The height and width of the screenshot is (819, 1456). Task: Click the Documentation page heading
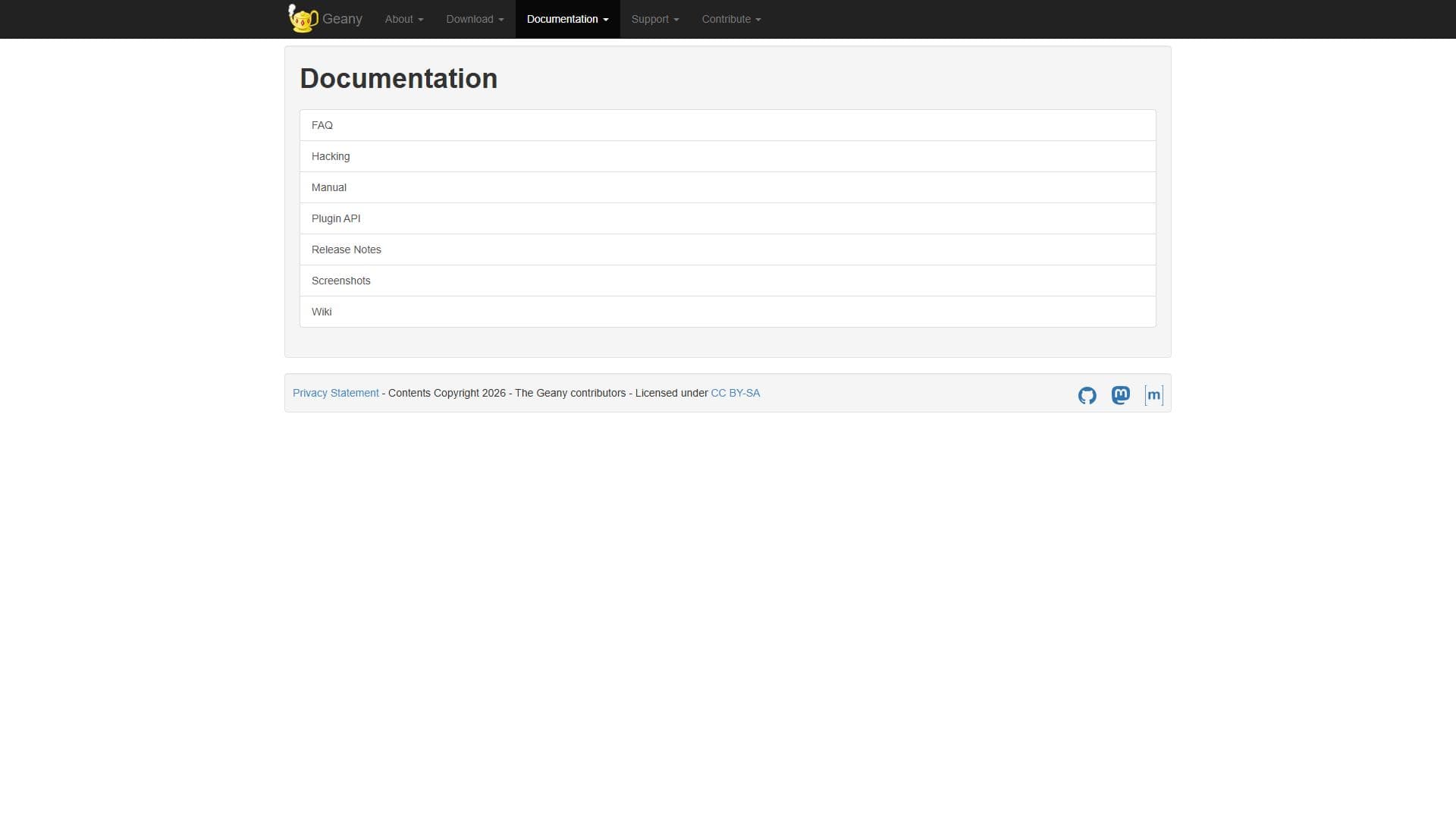tap(399, 79)
